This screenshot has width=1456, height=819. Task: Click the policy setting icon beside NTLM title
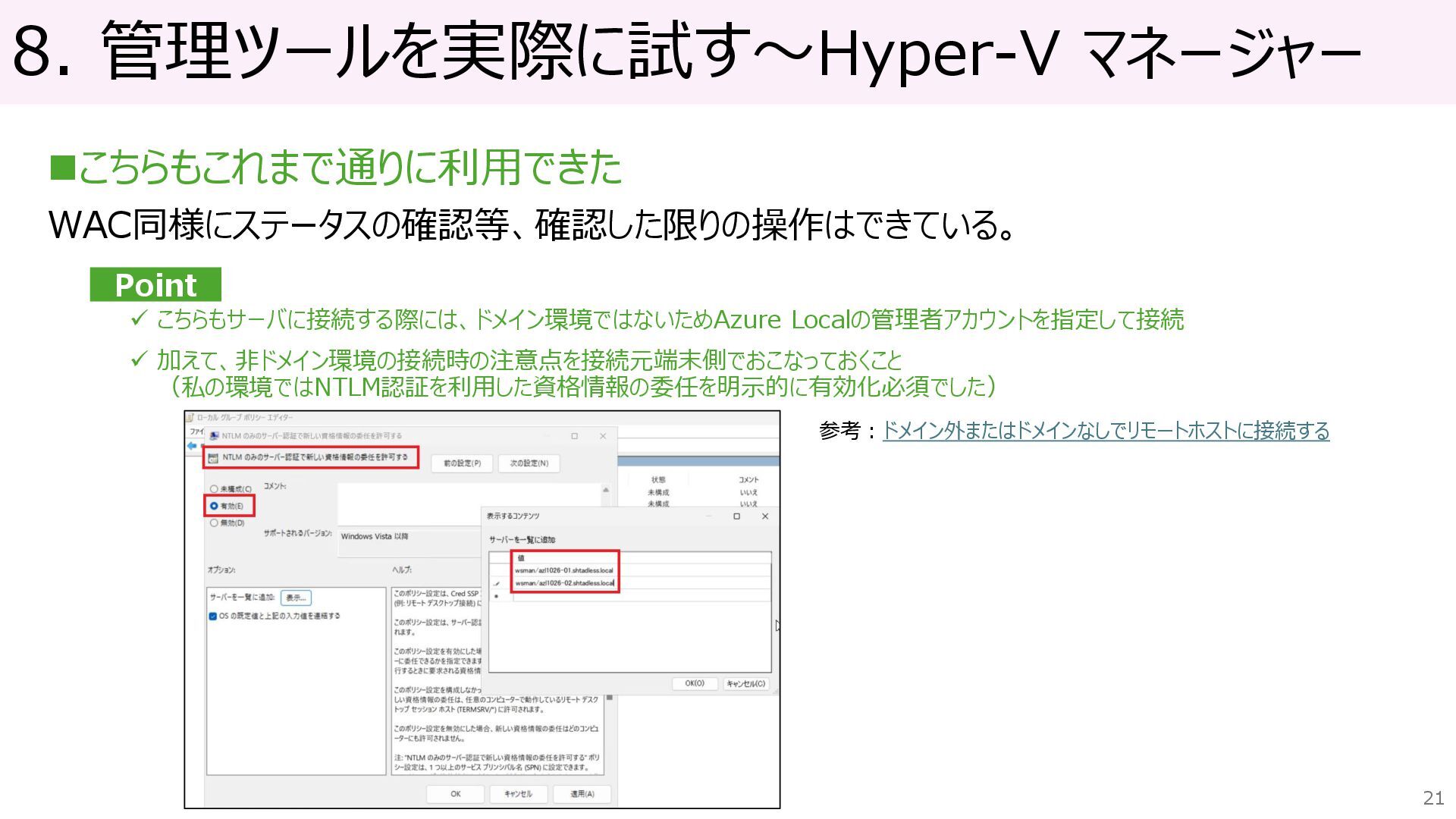point(214,458)
